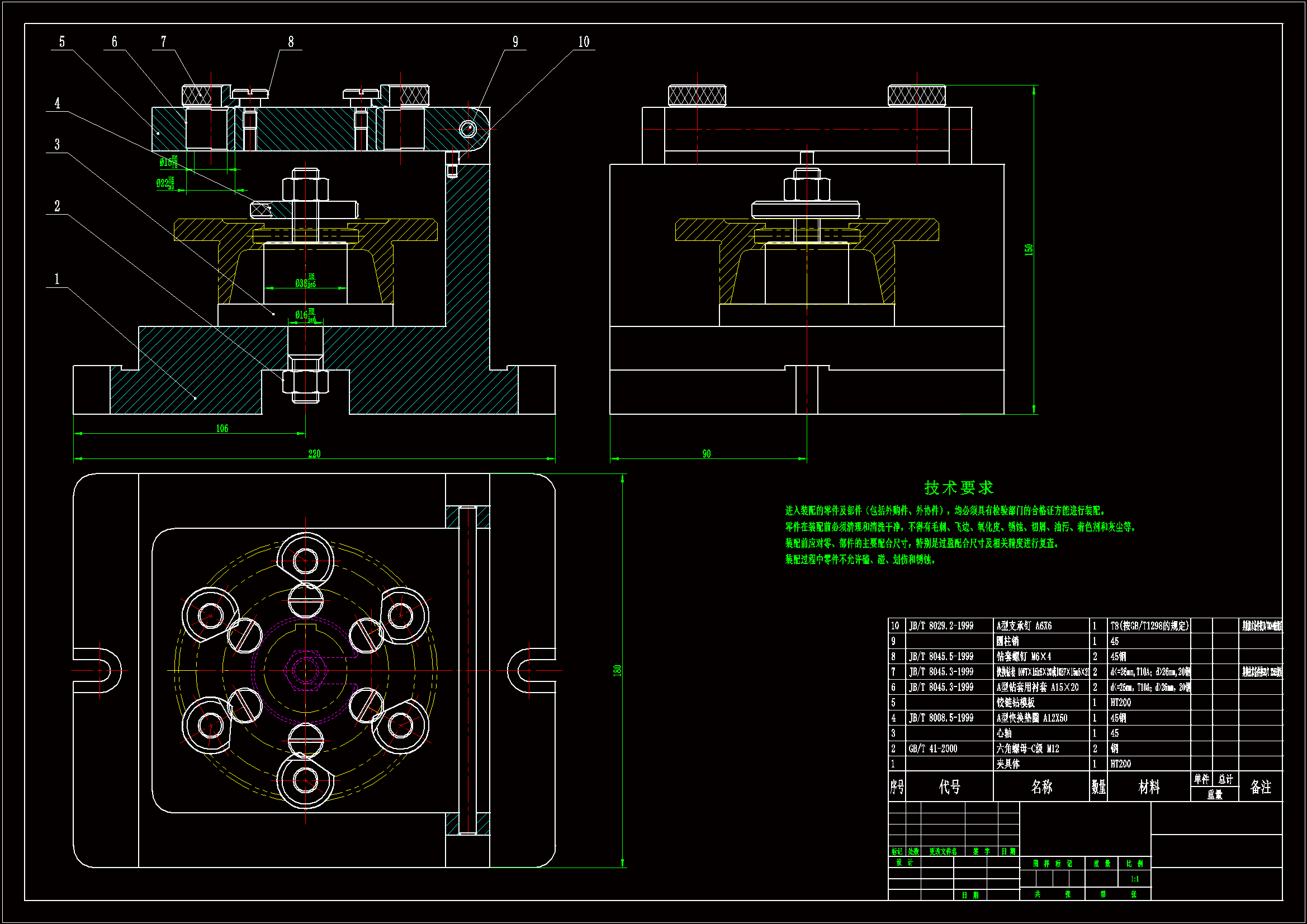Click the 代号 column header cell
Screen dimensions: 1307x924
(x=950, y=787)
